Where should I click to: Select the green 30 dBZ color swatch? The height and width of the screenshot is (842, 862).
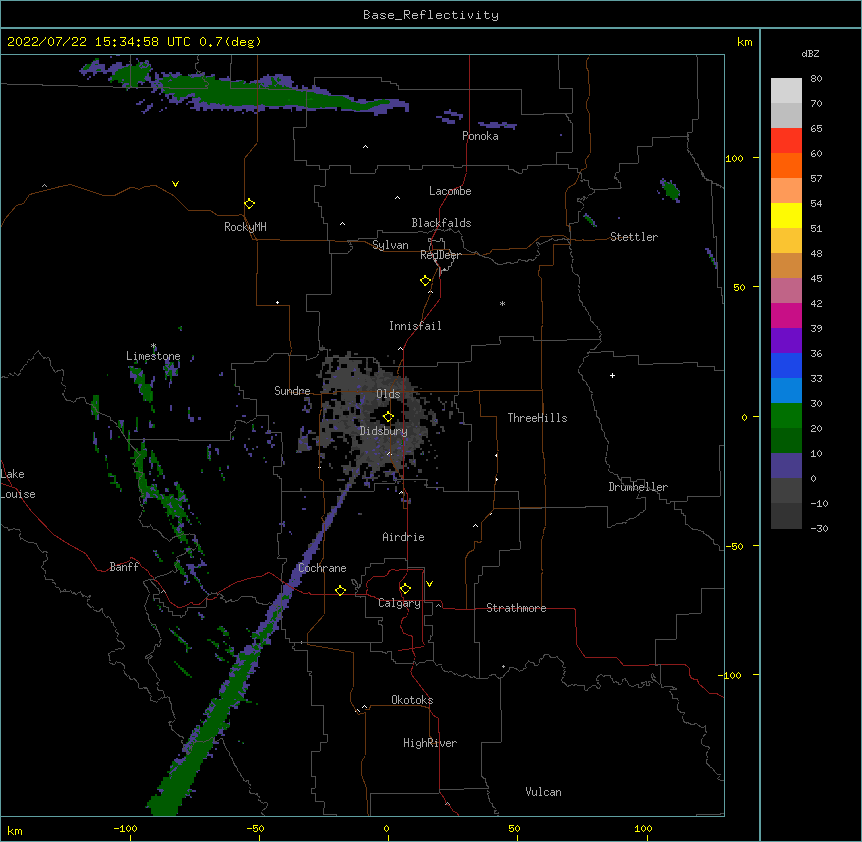click(786, 416)
